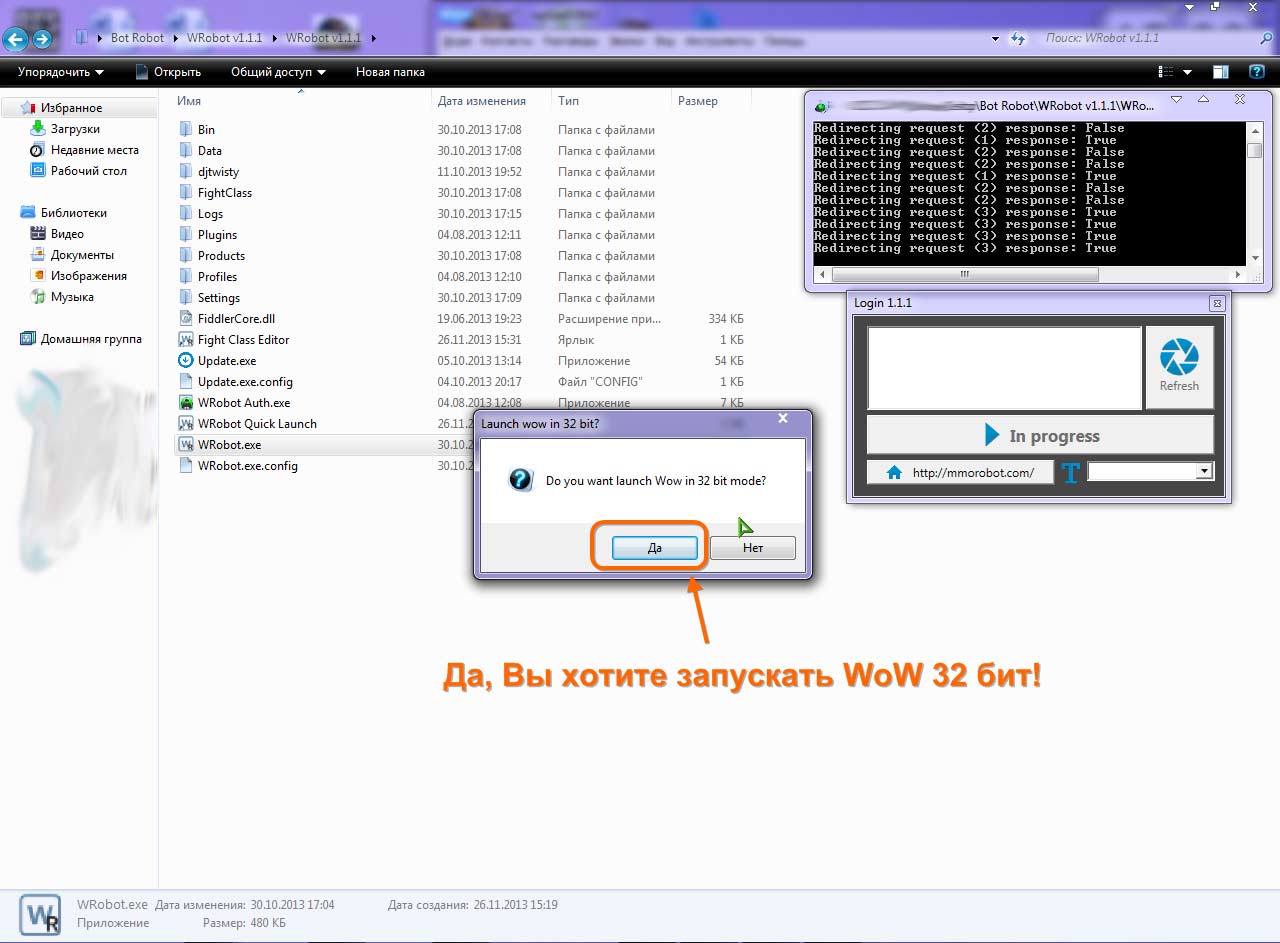
Task: Click the Да button in the dialog
Action: pyautogui.click(x=654, y=548)
